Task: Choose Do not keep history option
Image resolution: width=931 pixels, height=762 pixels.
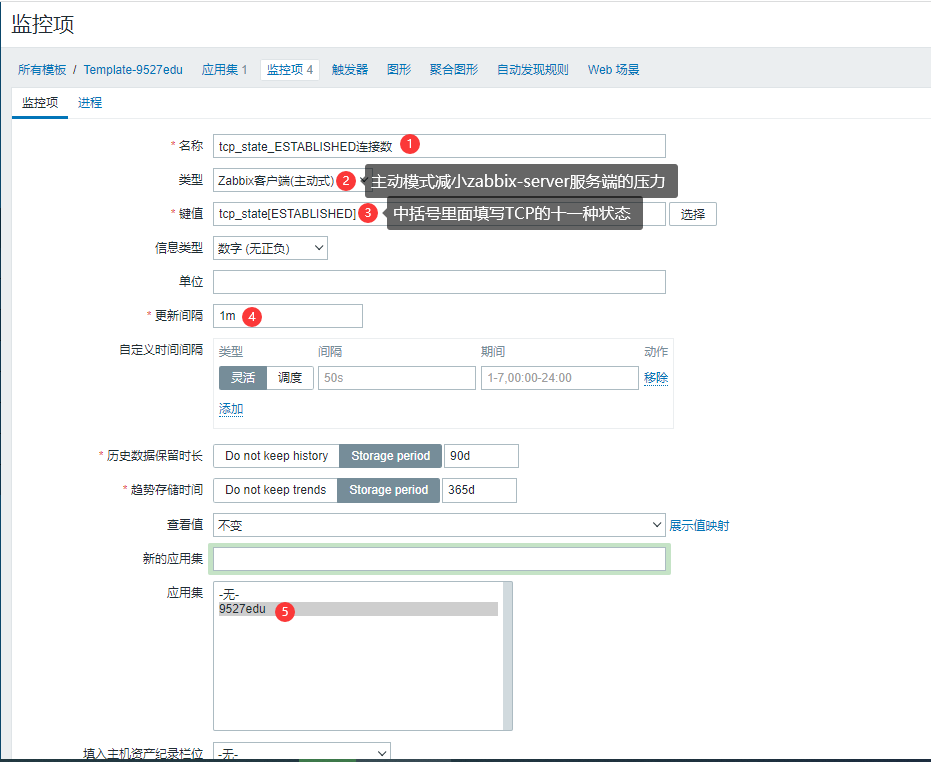Action: coord(276,456)
